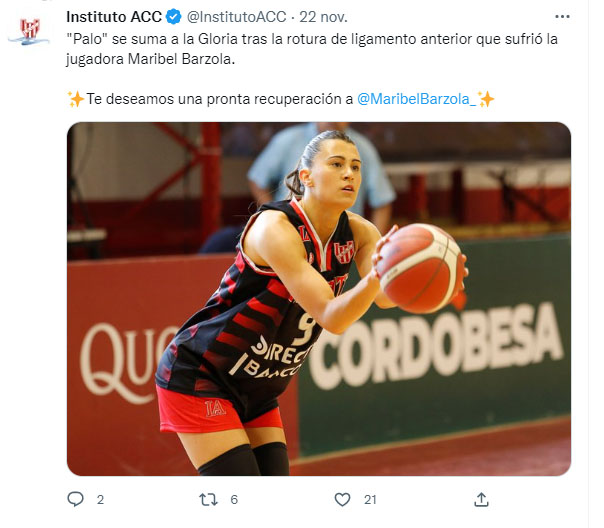Image resolution: width=604 pixels, height=528 pixels.
Task: Click the Instituto ACC profile avatar
Action: click(30, 30)
